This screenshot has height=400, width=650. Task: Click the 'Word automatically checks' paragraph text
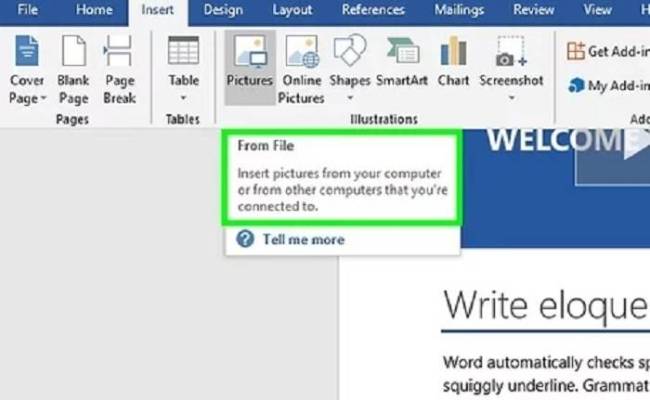pos(546,362)
